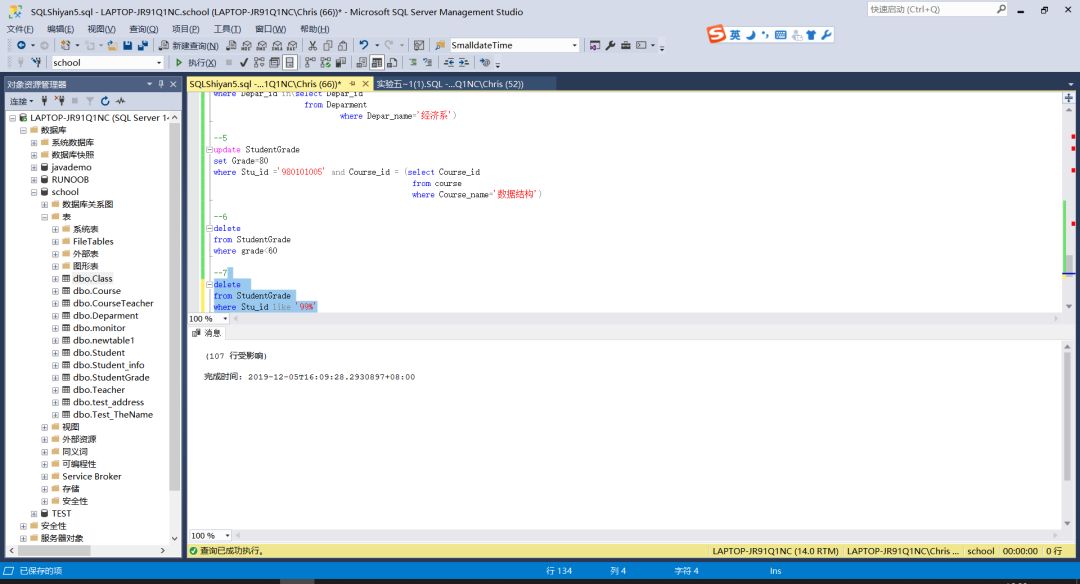Refresh Object Explorer with the refresh icon

click(105, 101)
